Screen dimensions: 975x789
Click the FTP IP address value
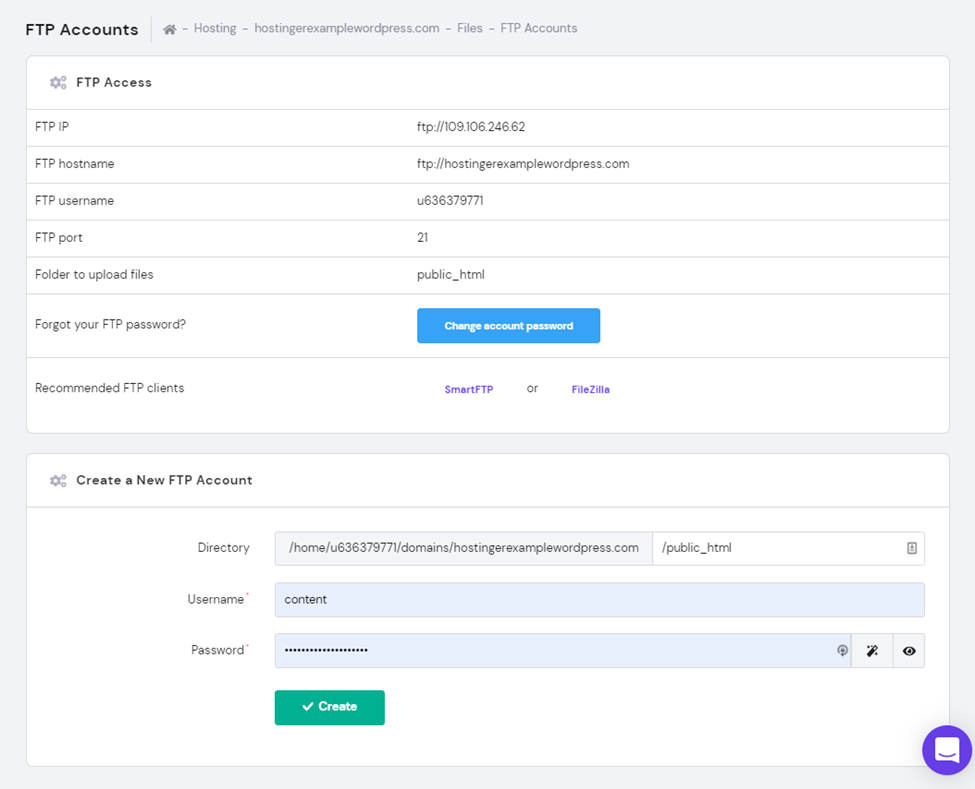point(470,128)
